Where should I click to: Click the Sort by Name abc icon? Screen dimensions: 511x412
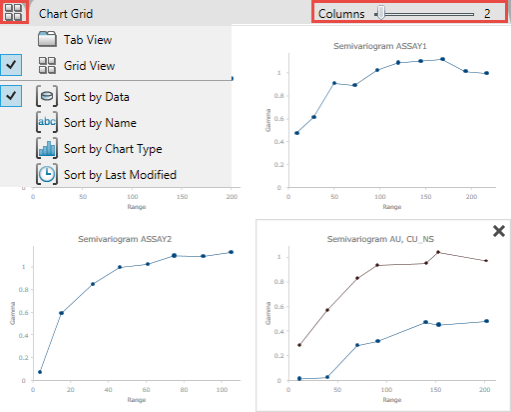(47, 122)
